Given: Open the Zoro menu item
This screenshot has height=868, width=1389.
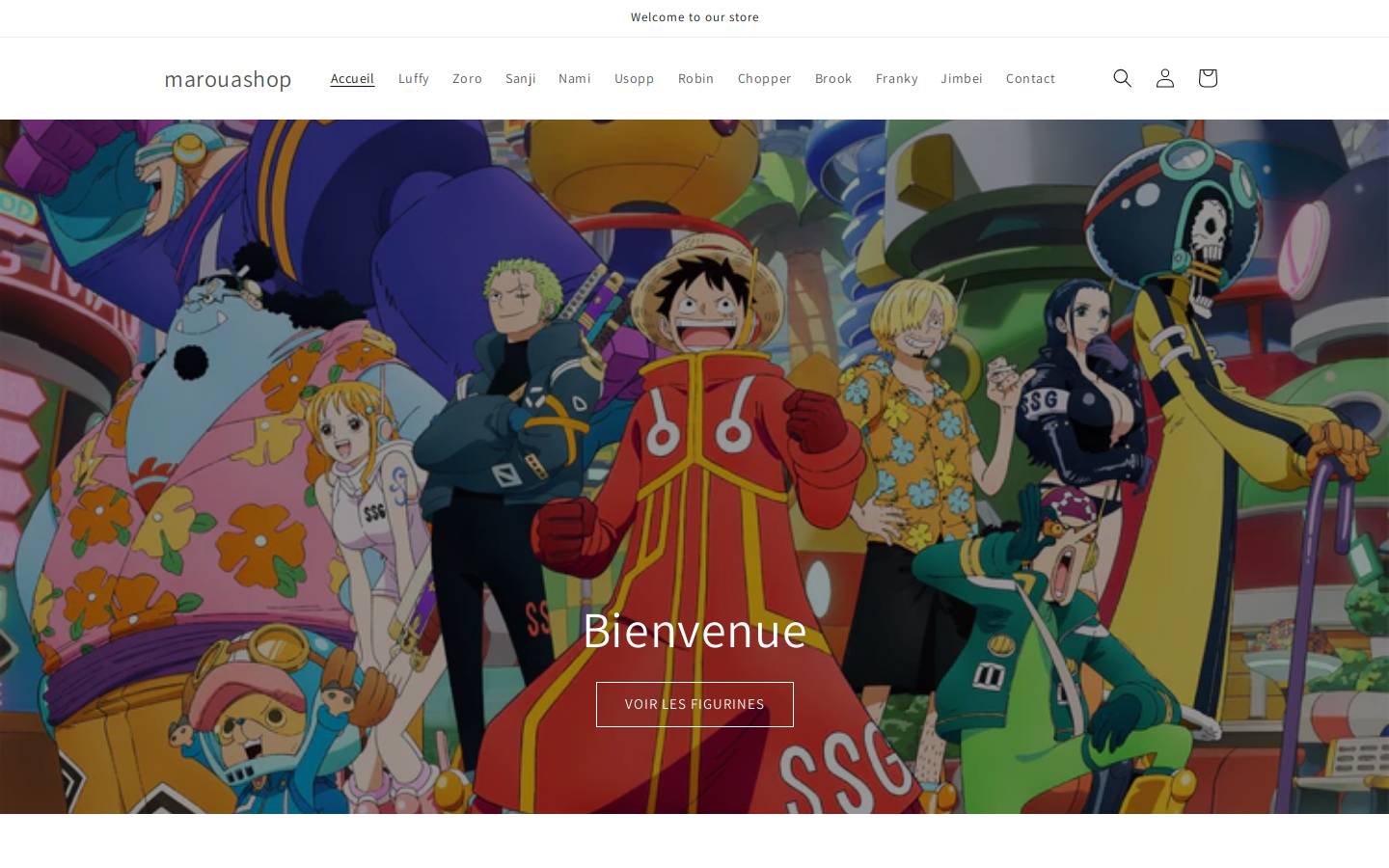Looking at the screenshot, I should click(x=467, y=78).
